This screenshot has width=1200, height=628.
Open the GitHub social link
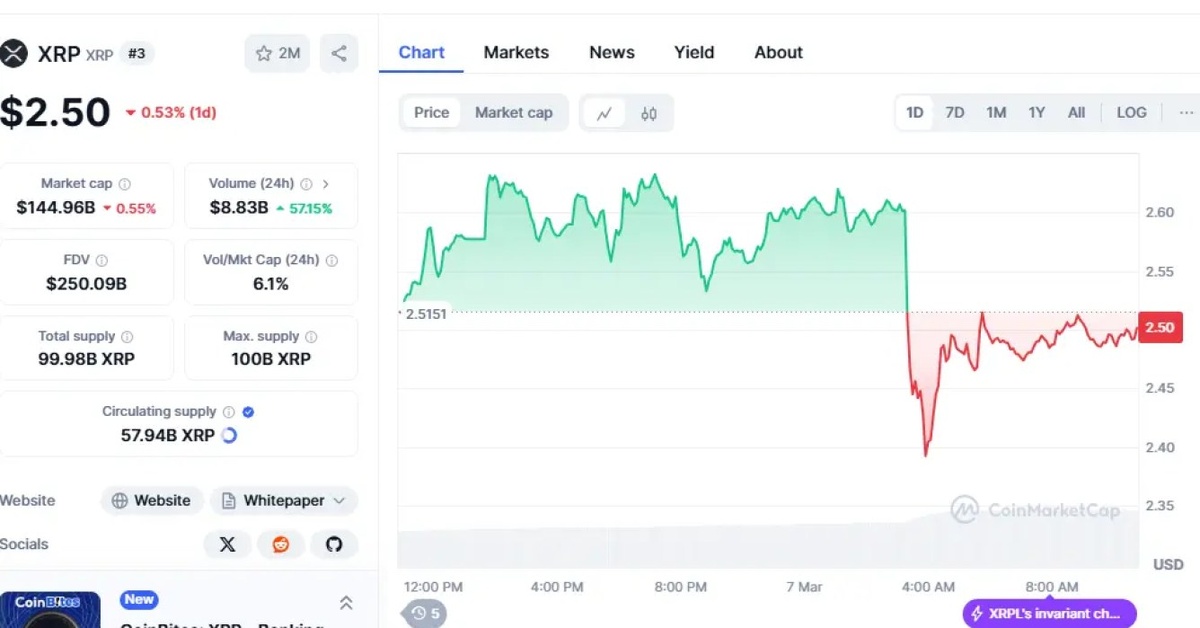334,544
